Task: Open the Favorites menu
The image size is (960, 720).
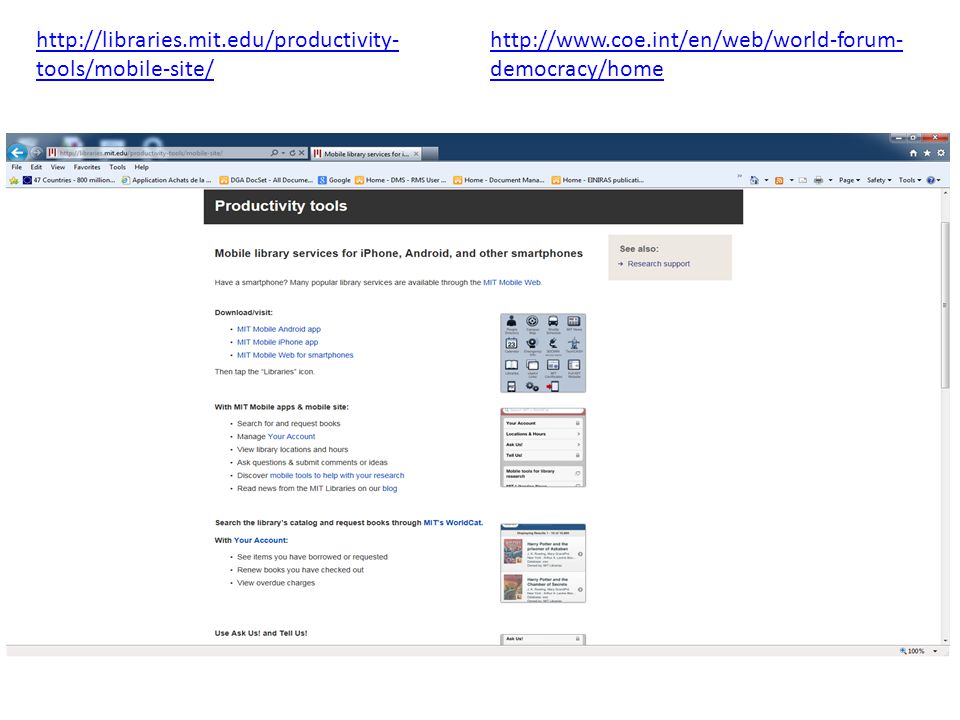Action: pos(87,167)
